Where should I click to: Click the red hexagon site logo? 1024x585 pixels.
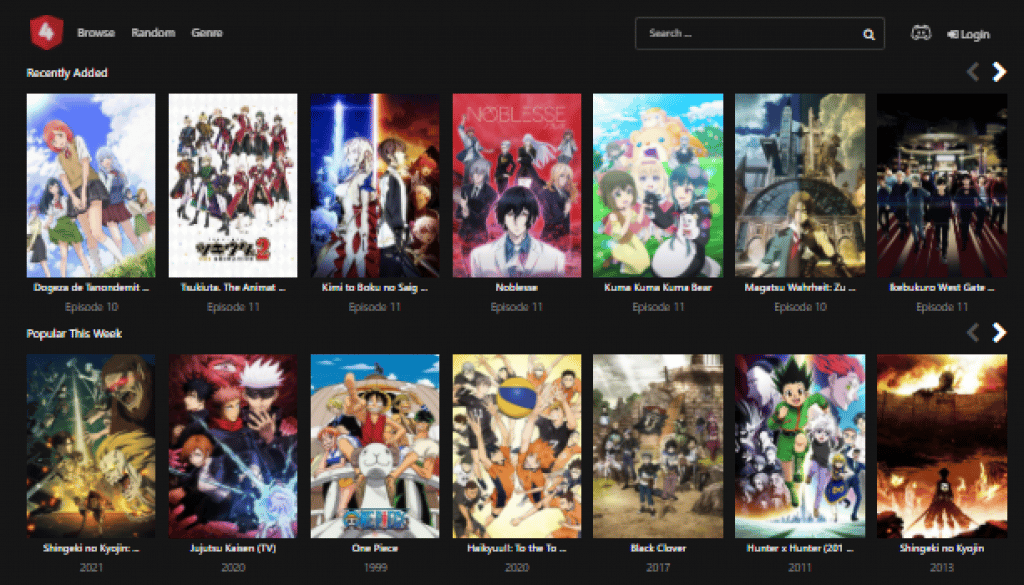click(x=46, y=33)
